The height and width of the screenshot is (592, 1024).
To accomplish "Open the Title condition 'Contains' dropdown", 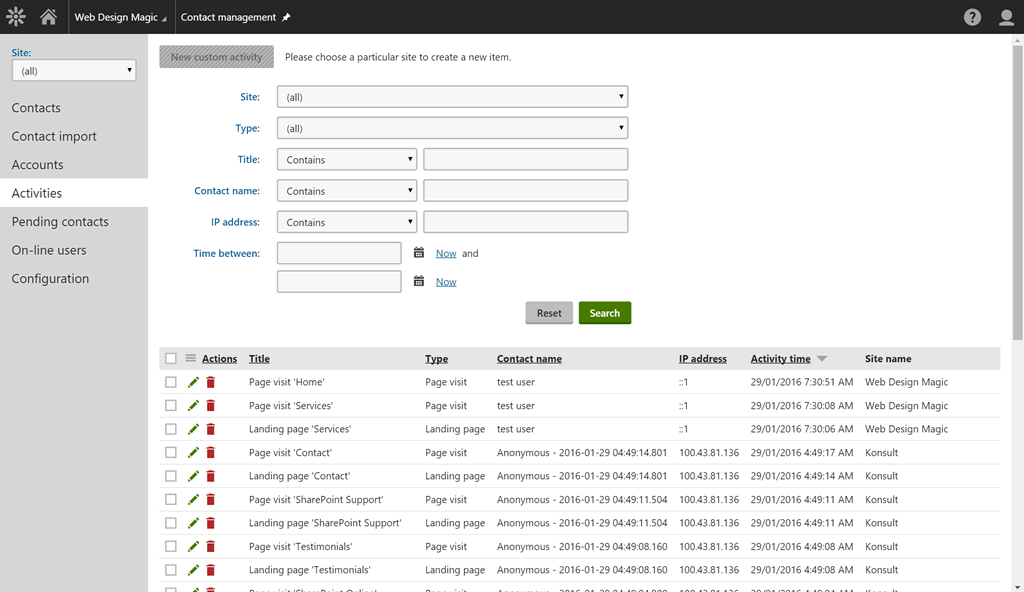I will coord(346,160).
